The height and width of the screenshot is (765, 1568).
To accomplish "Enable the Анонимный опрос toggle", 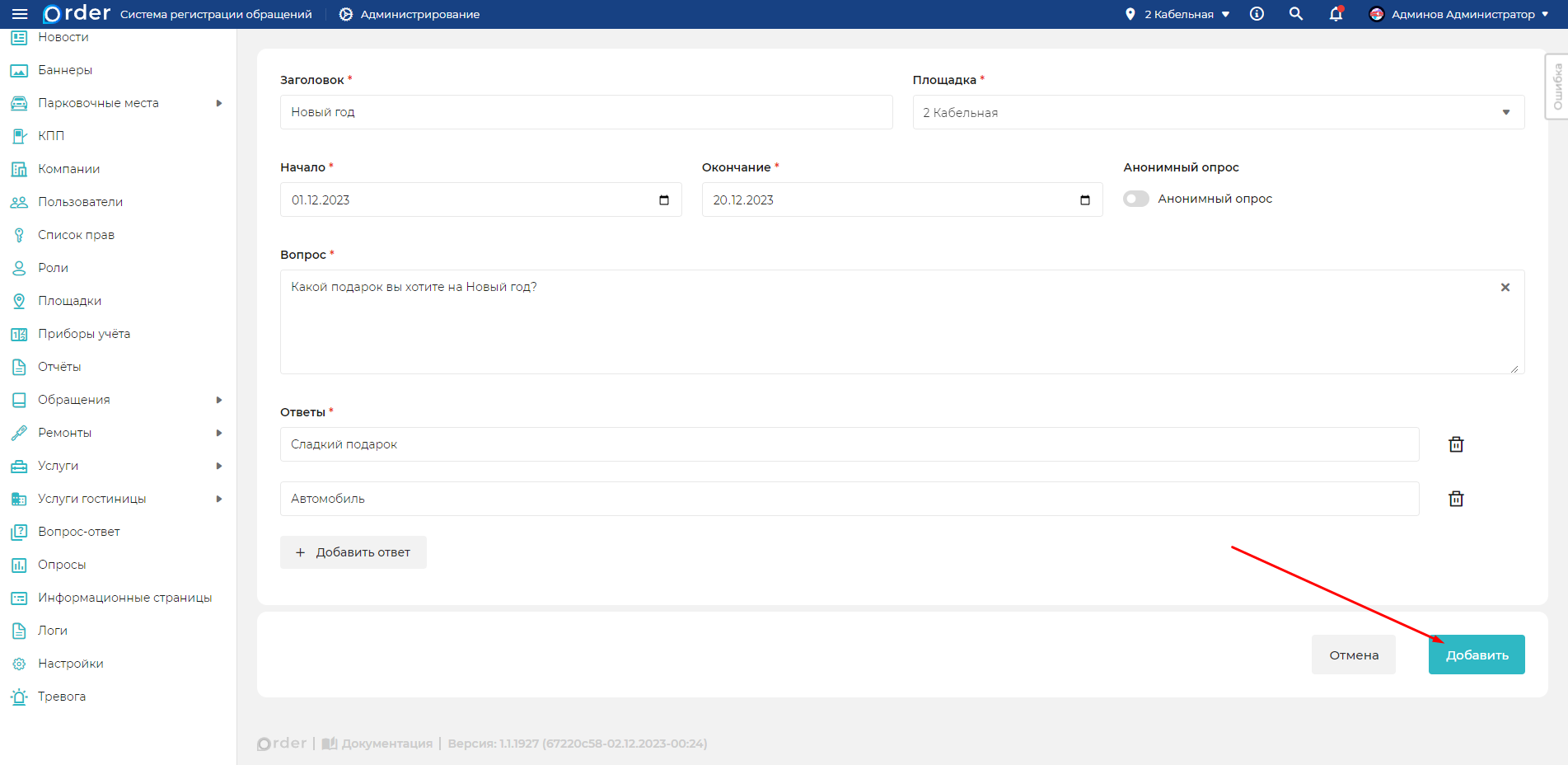I will [1136, 199].
